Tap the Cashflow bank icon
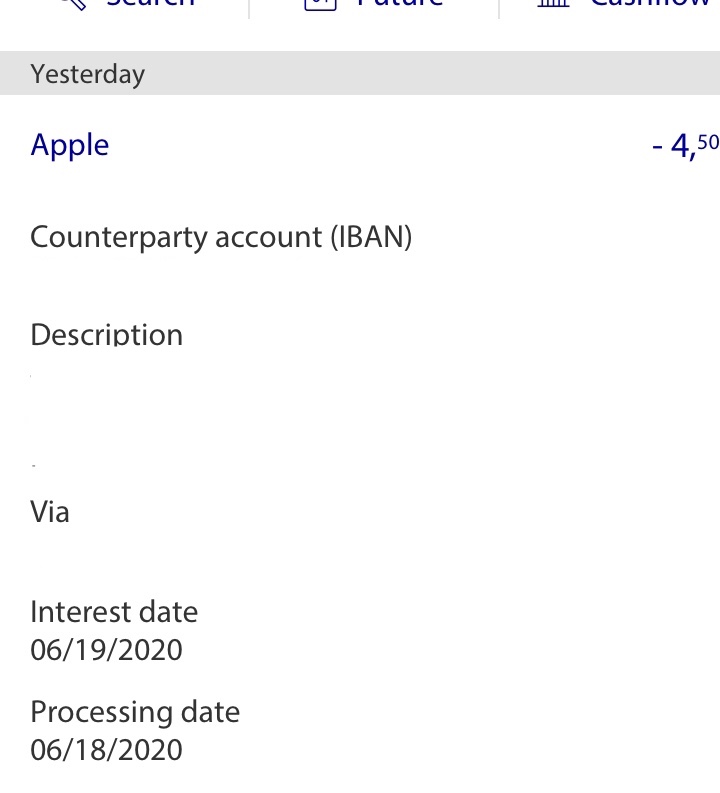This screenshot has width=720, height=793. coord(553,4)
